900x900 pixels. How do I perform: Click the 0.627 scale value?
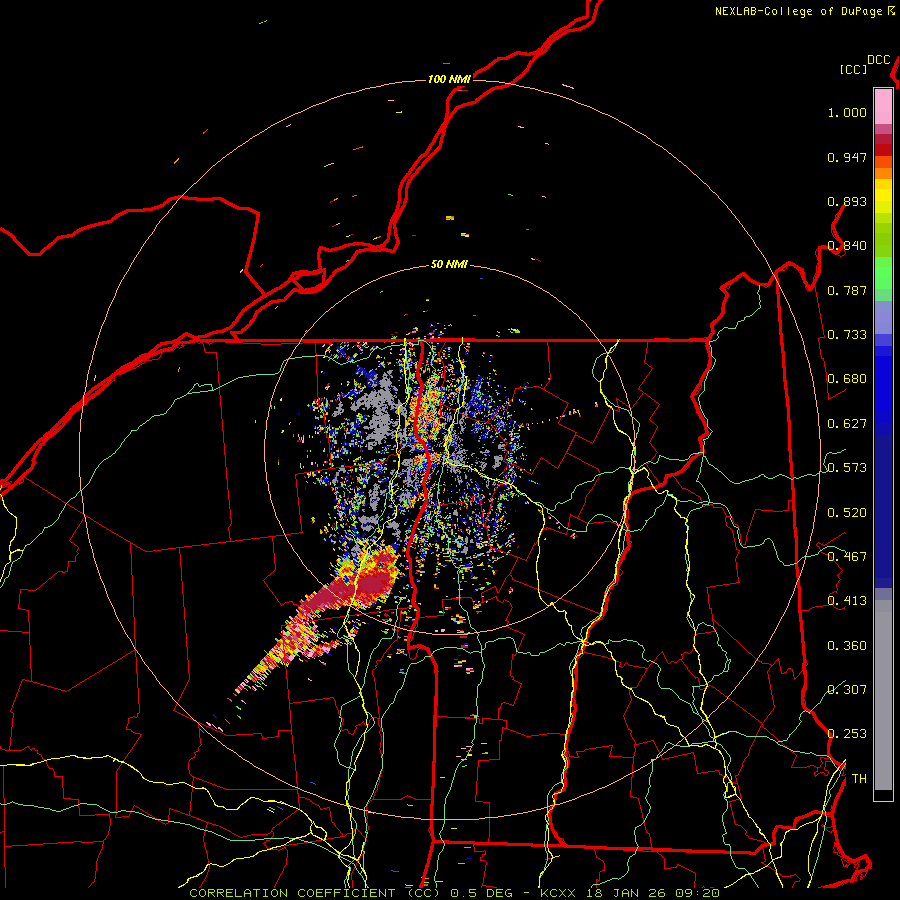847,424
